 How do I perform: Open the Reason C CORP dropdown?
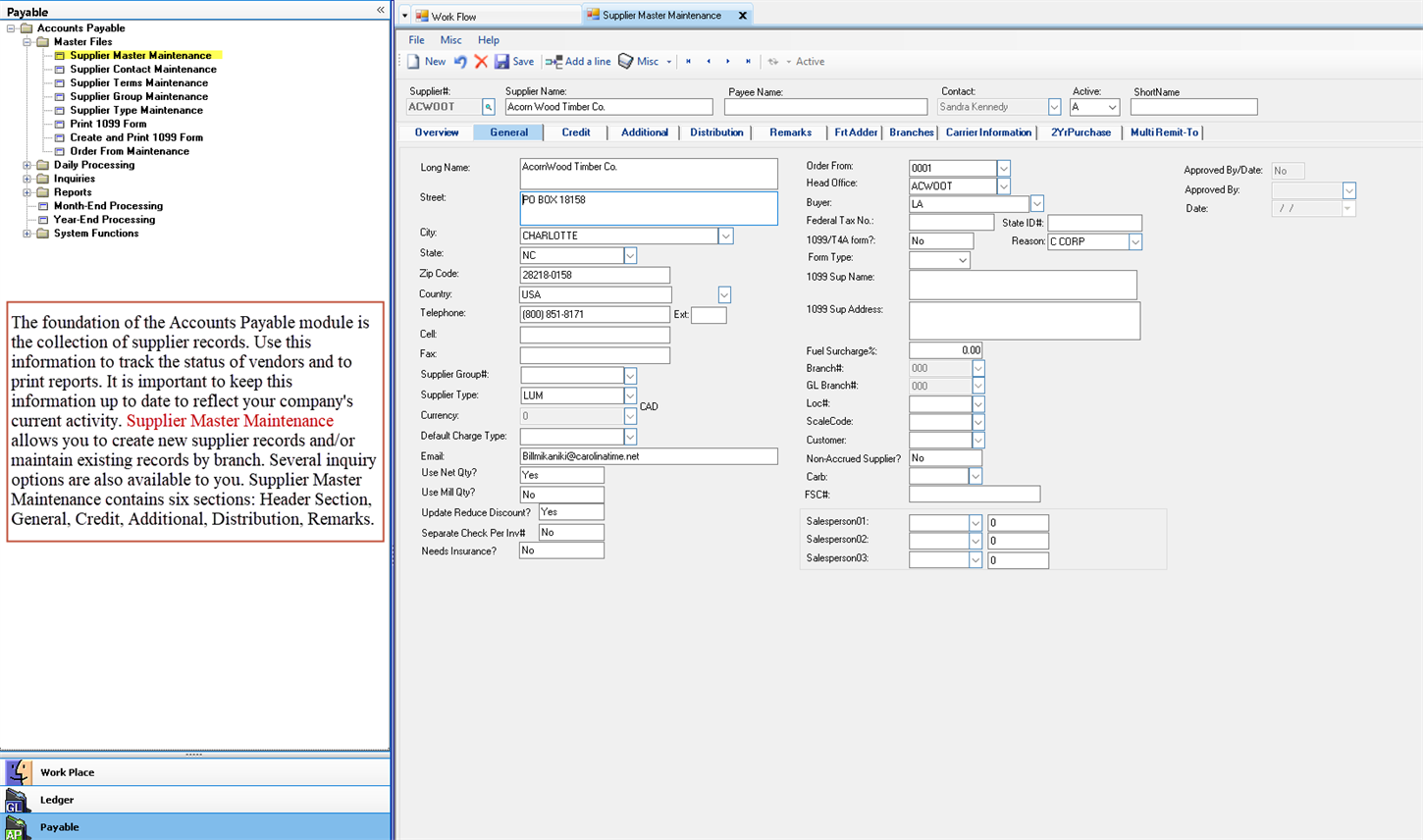(1134, 242)
